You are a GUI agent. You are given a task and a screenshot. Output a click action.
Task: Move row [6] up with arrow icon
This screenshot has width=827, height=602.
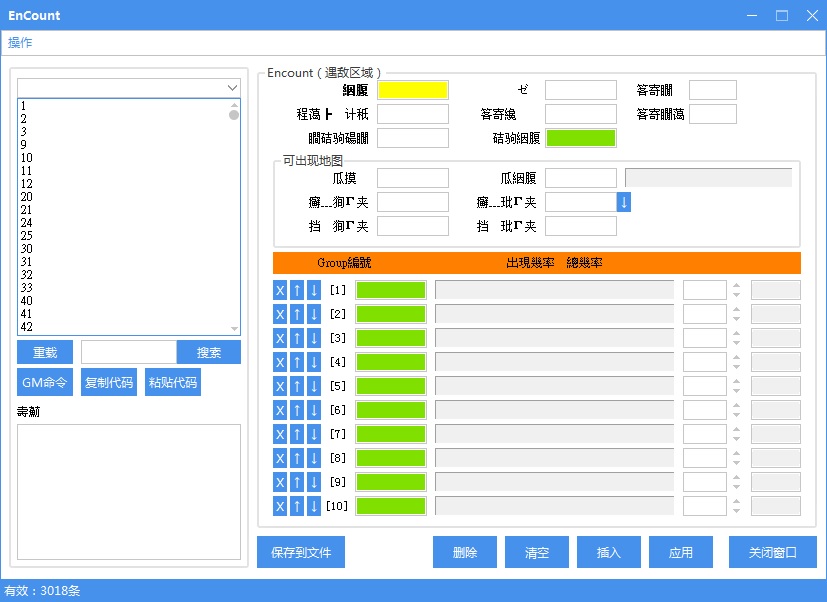(x=297, y=410)
